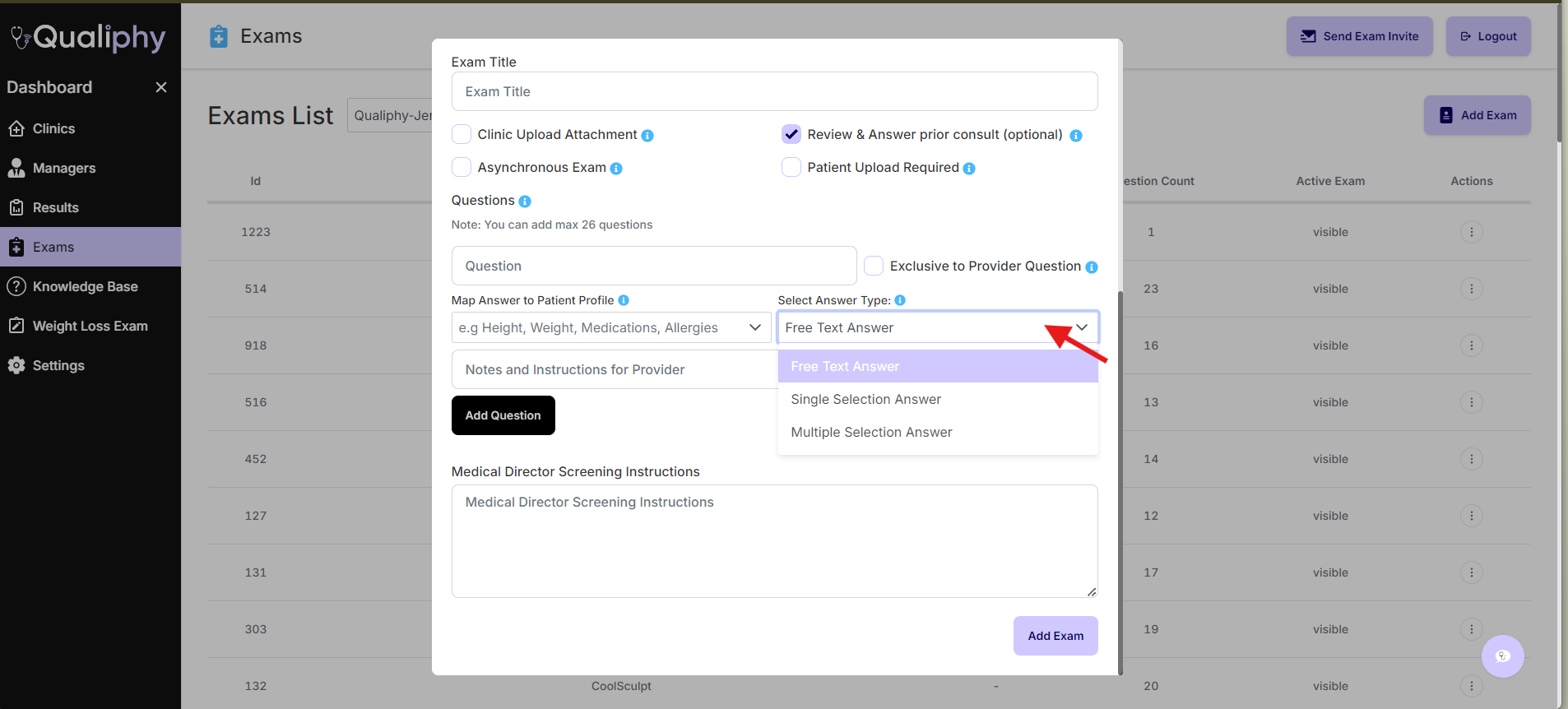Click the floating chat bubble icon
Image resolution: width=1568 pixels, height=709 pixels.
[x=1502, y=656]
